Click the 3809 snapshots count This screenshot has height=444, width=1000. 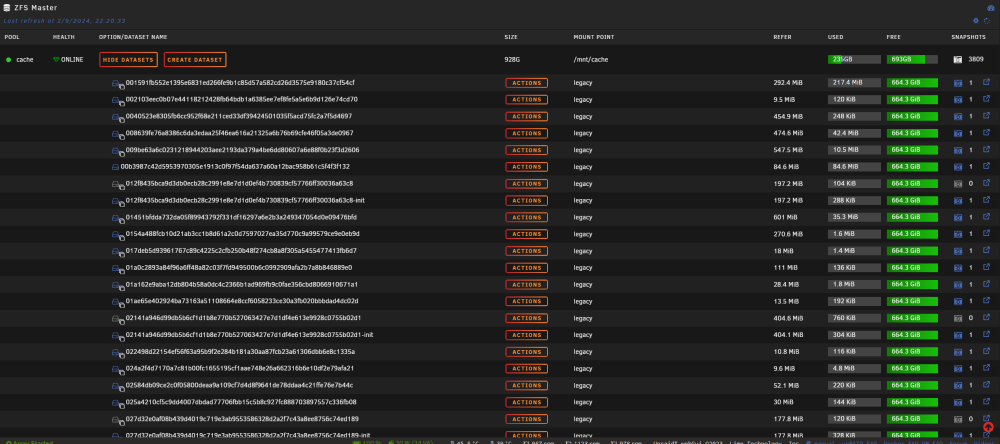point(976,59)
